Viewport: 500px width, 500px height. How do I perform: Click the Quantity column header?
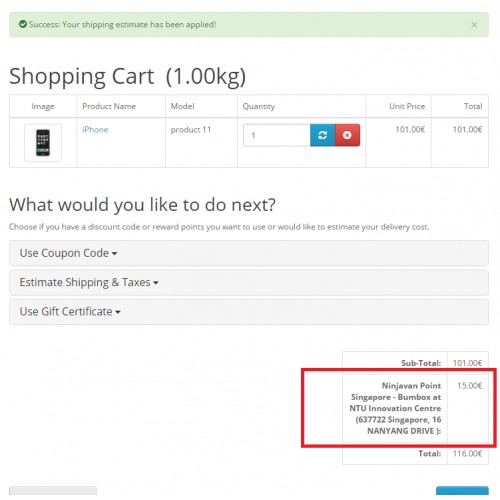click(259, 106)
